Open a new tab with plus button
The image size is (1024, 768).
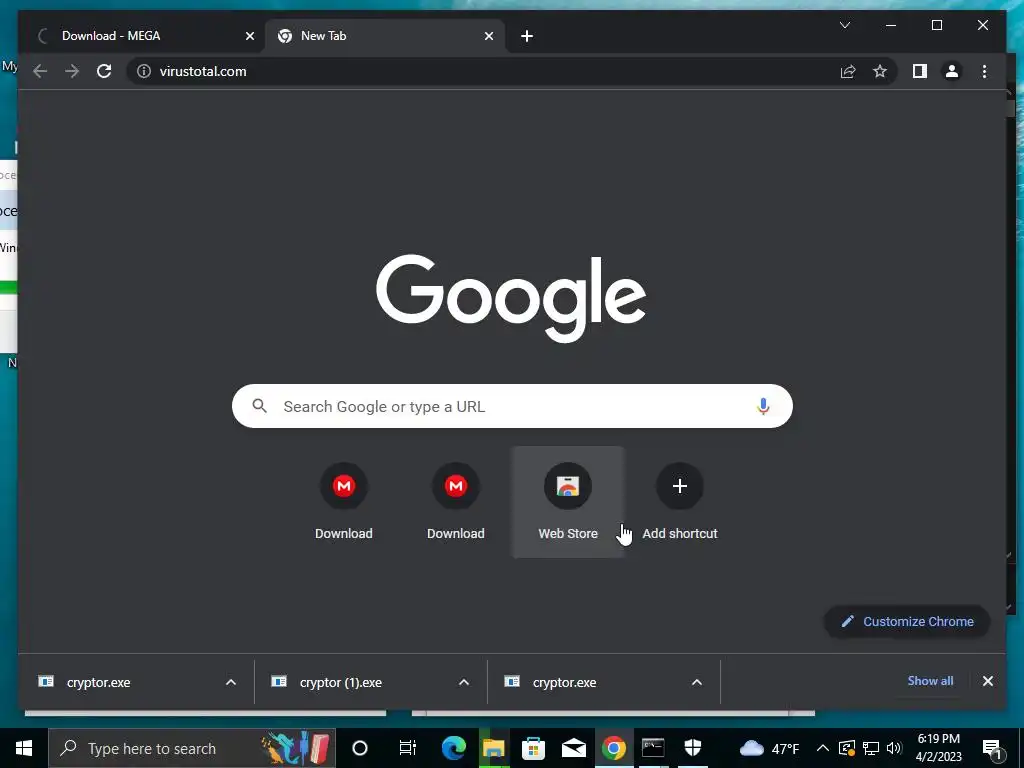(527, 36)
